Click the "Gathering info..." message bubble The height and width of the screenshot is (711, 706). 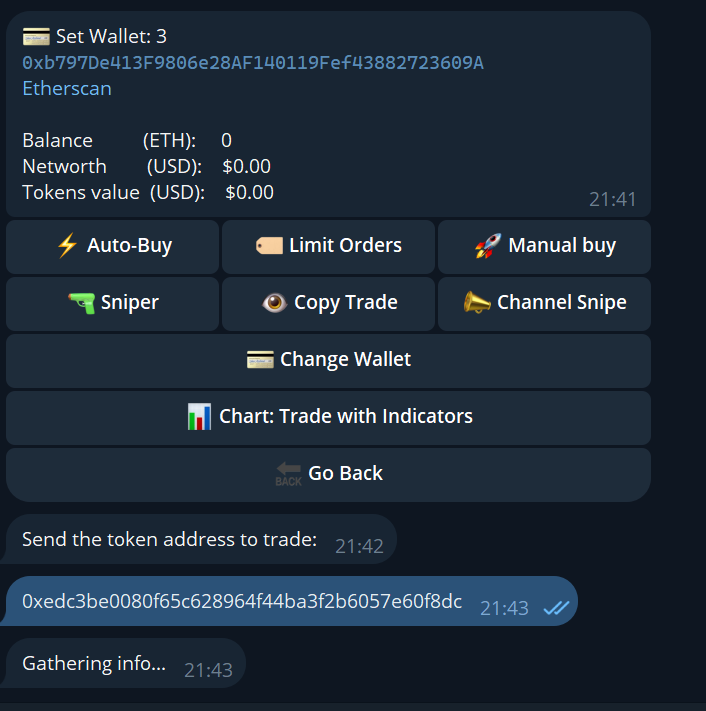tap(94, 663)
